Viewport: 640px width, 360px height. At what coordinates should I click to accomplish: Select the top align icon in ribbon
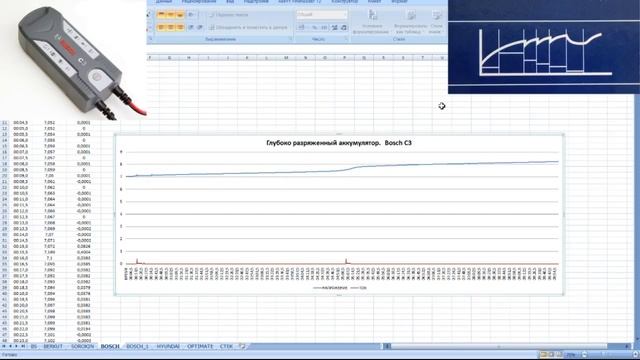[161, 15]
